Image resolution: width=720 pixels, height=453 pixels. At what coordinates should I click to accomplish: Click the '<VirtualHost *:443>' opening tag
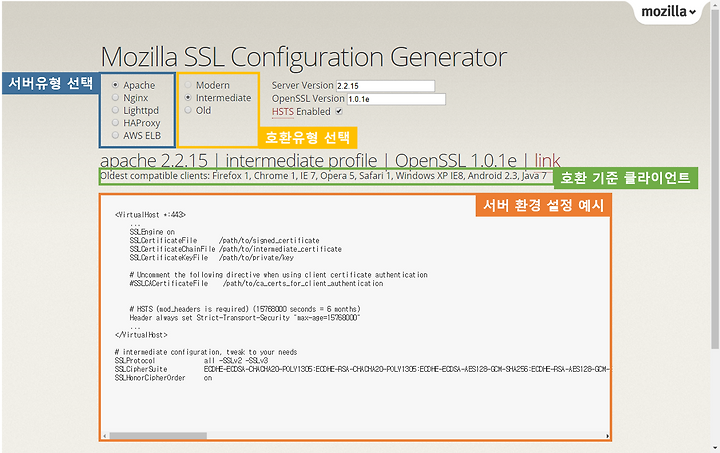click(150, 215)
